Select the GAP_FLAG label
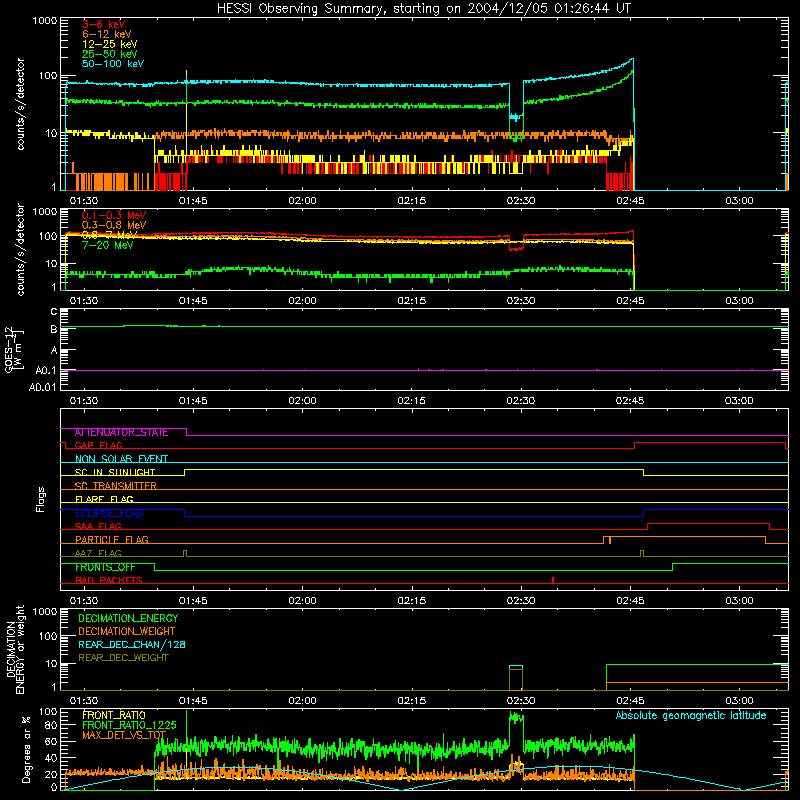Viewport: 800px width, 800px height. [x=98, y=446]
